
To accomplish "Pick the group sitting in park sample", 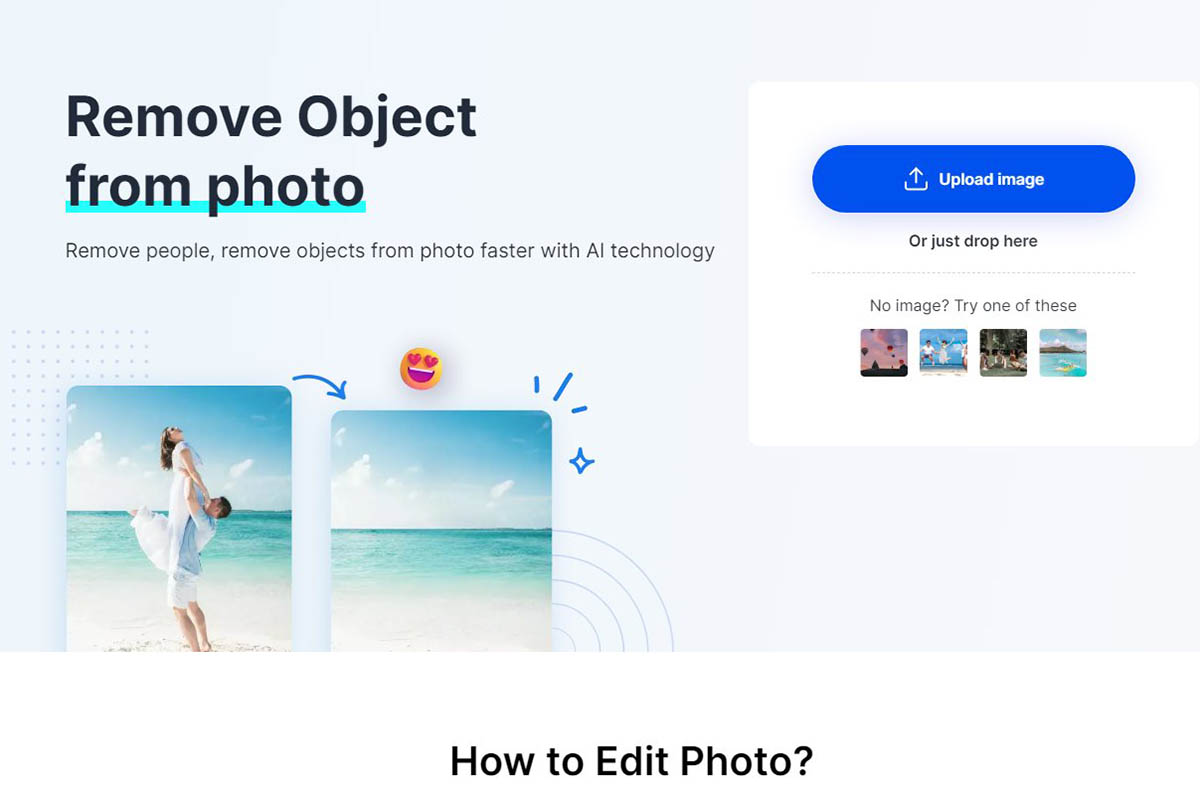I will coord(1003,352).
